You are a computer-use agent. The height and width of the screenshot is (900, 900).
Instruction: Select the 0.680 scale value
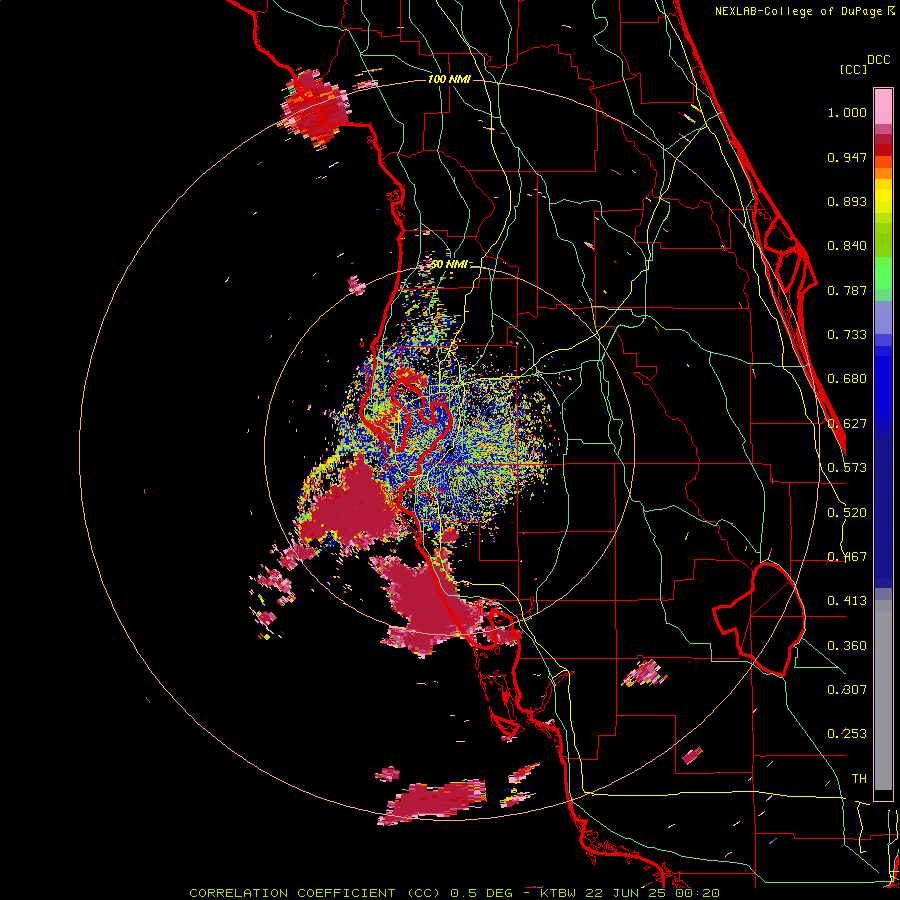[847, 379]
